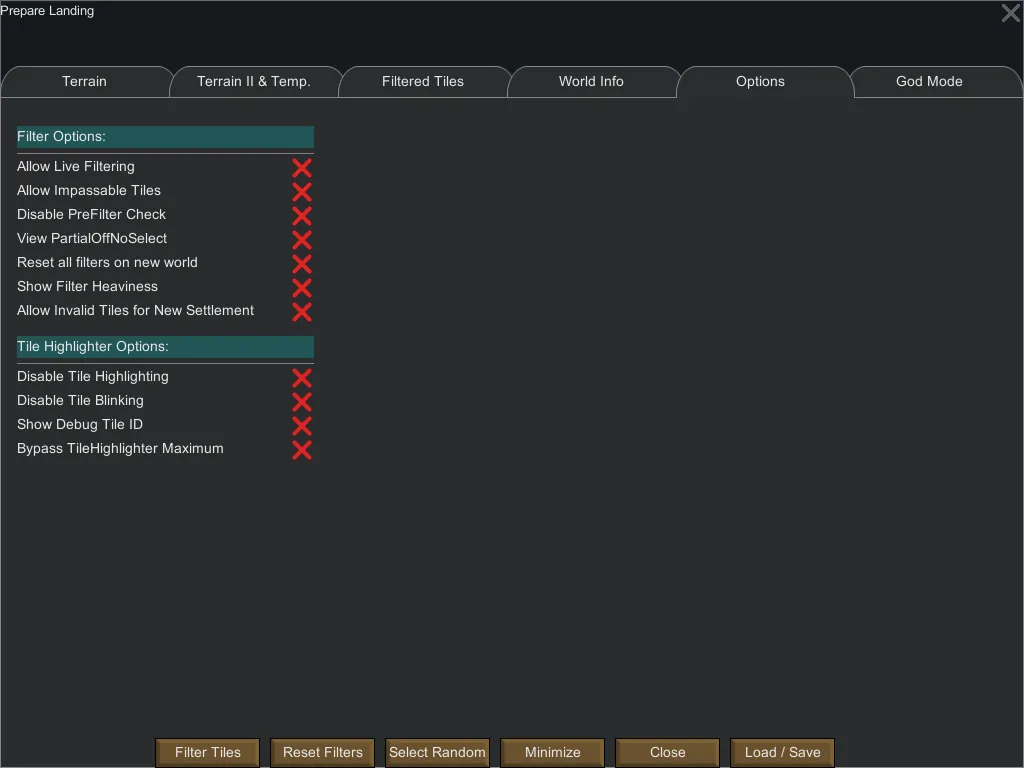
Task: Turn on Show Filter Heaviness
Action: 301,287
